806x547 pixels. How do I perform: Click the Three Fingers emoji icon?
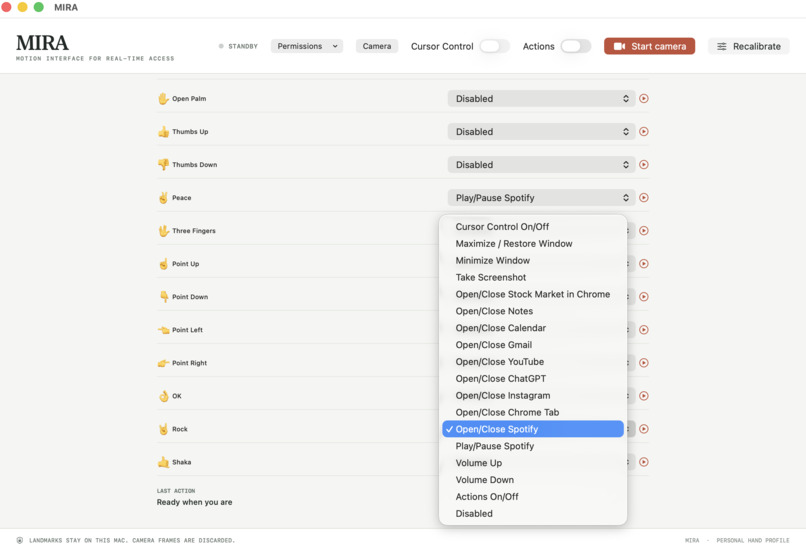(163, 231)
